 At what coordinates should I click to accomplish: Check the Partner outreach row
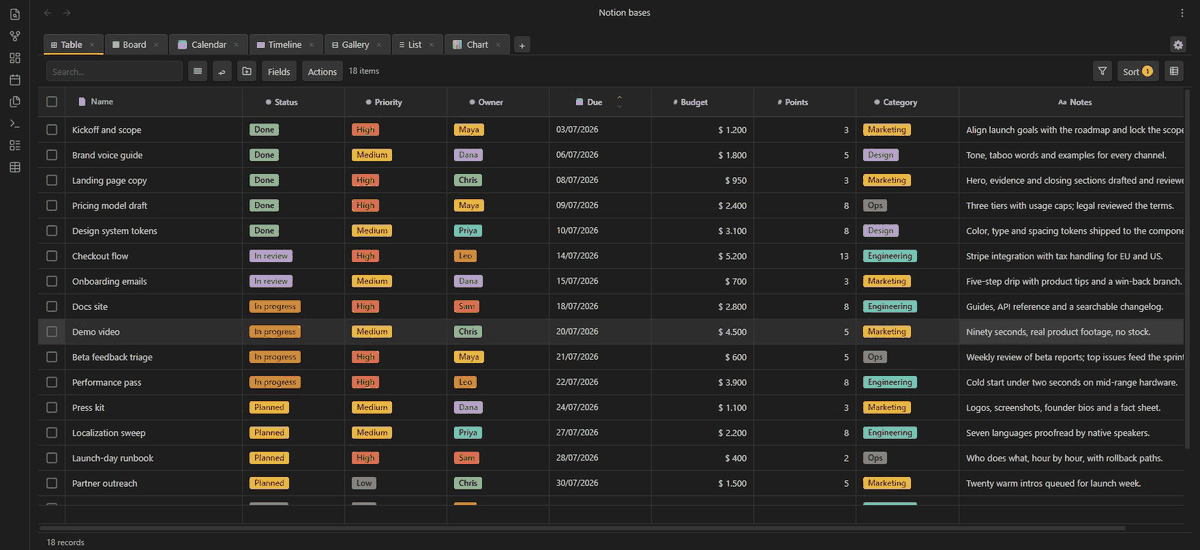52,483
